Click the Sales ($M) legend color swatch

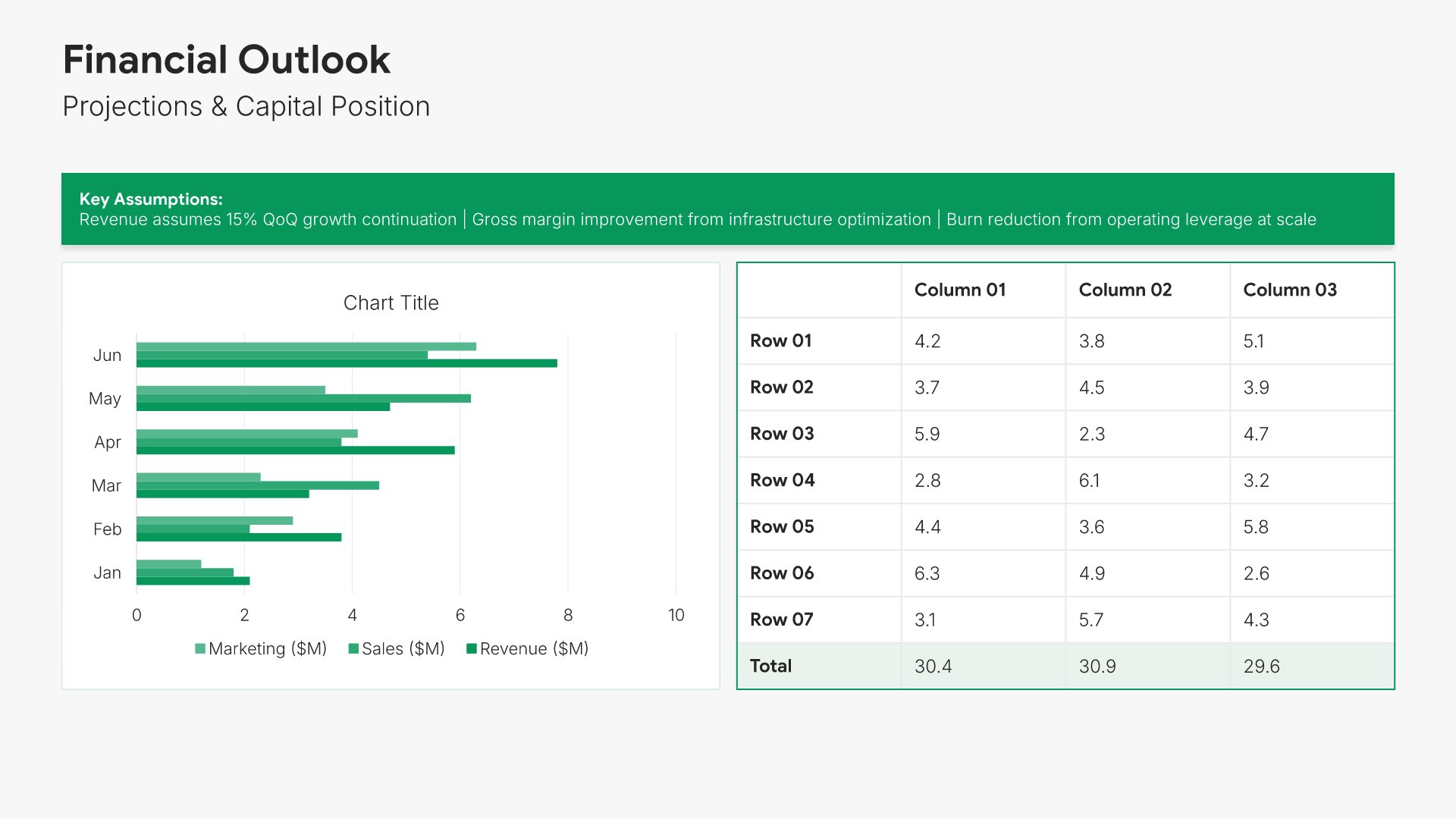point(353,648)
